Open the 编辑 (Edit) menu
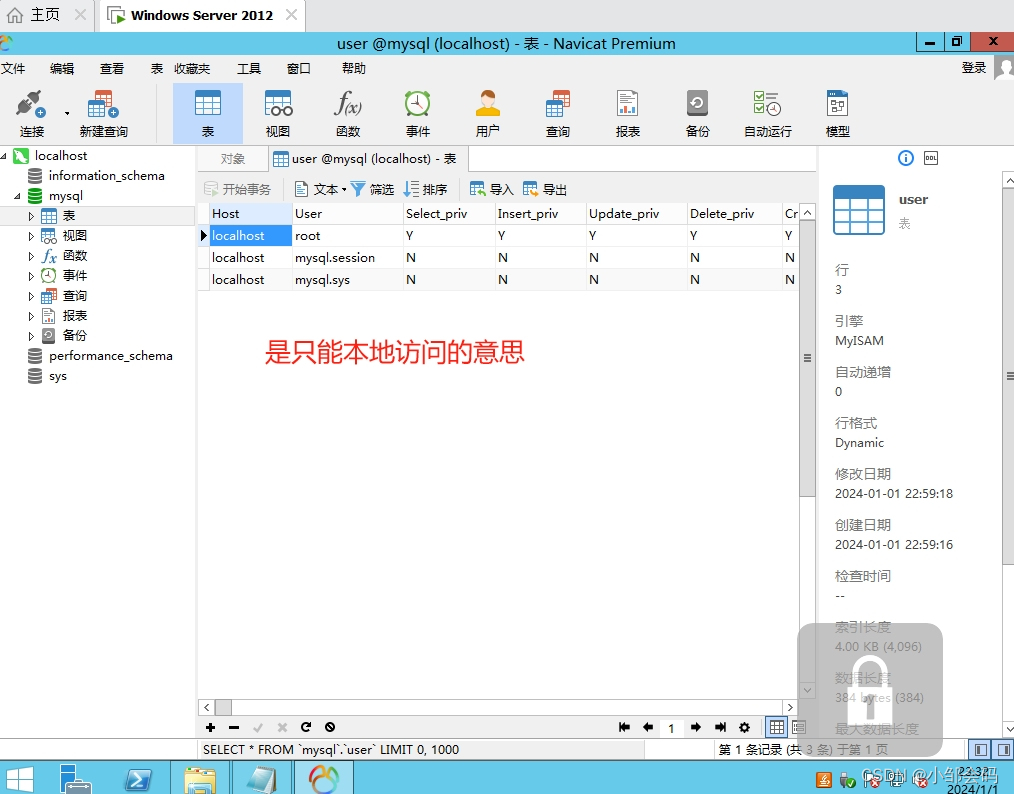This screenshot has width=1014, height=794. click(62, 69)
